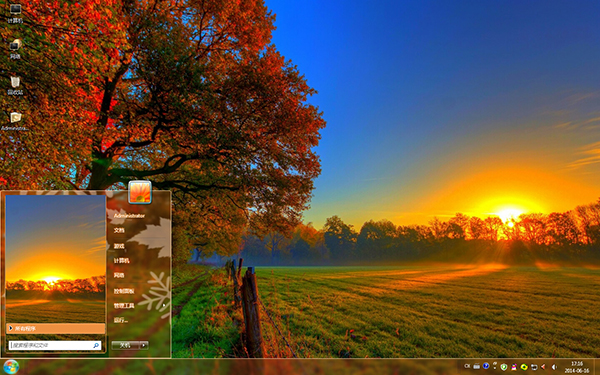Click the green shield security tray icon
Image resolution: width=600 pixels, height=375 pixels.
(504, 367)
